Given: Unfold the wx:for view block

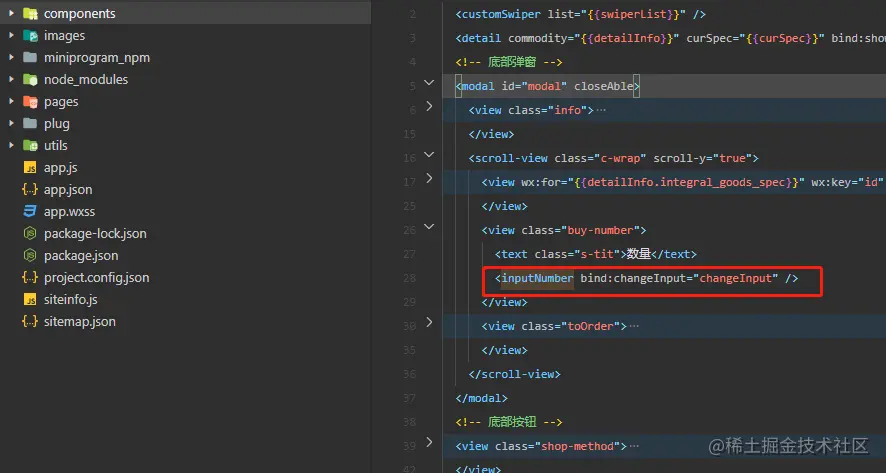Looking at the screenshot, I should 429,178.
